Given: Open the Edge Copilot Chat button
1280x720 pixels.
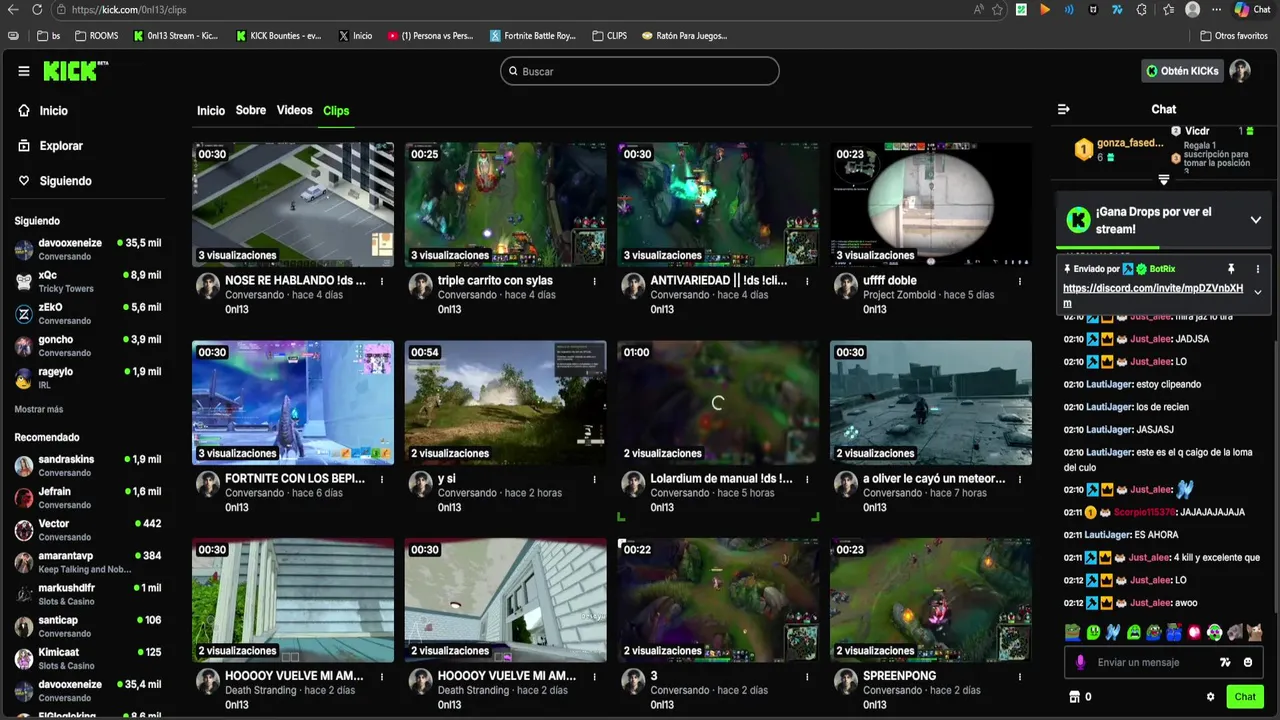Looking at the screenshot, I should tap(1252, 10).
